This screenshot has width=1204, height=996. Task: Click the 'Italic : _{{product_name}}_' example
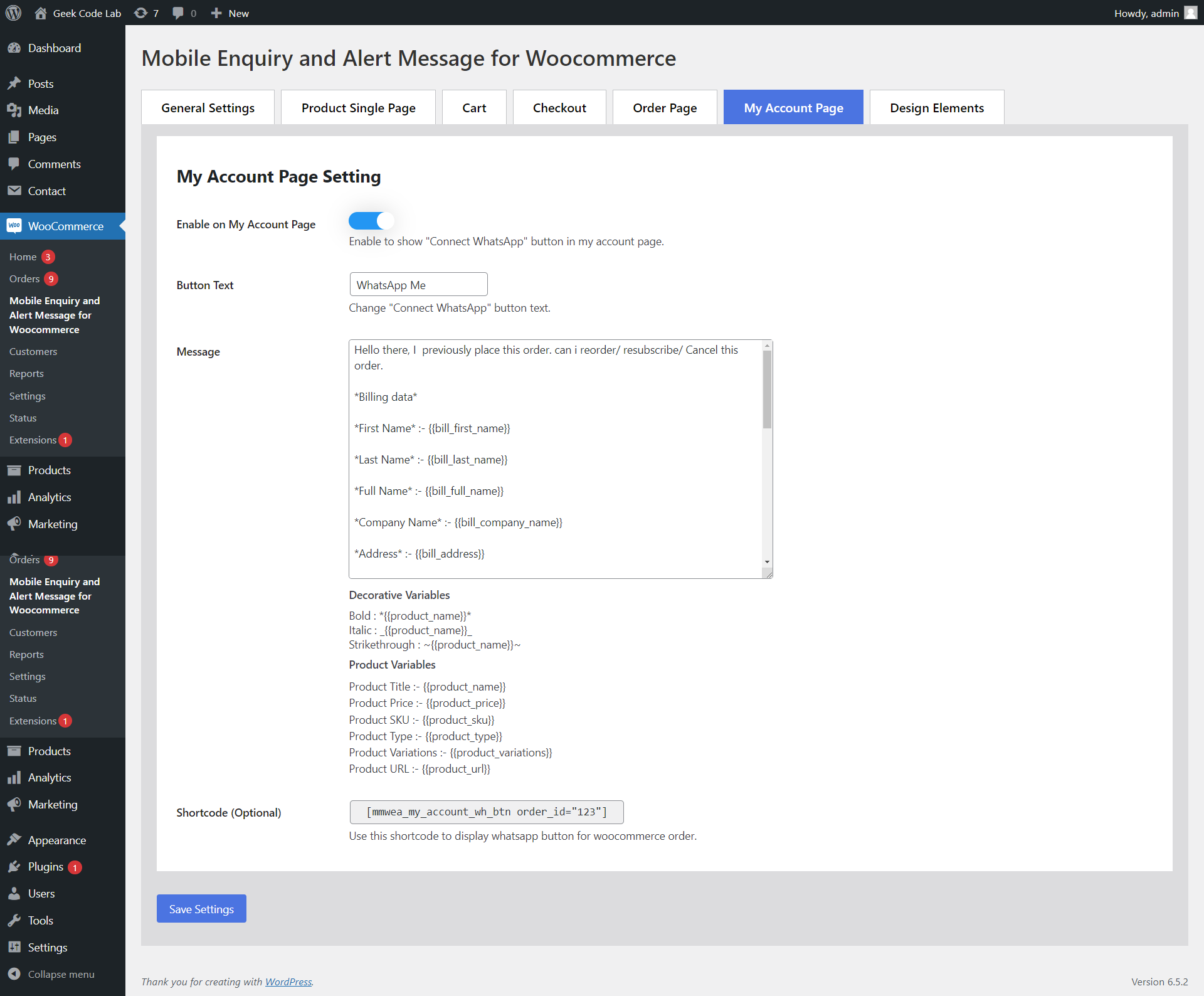pos(411,630)
